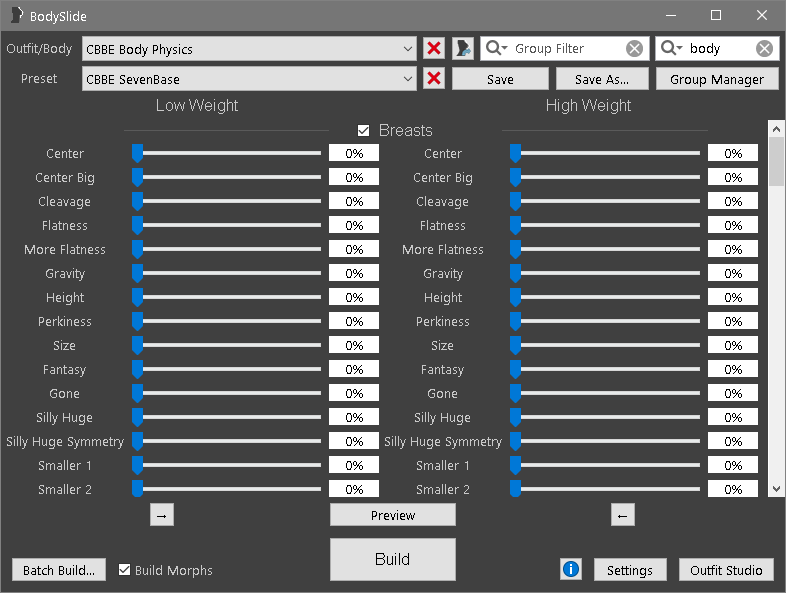Clear the 'body' outfit filter text

pyautogui.click(x=764, y=49)
